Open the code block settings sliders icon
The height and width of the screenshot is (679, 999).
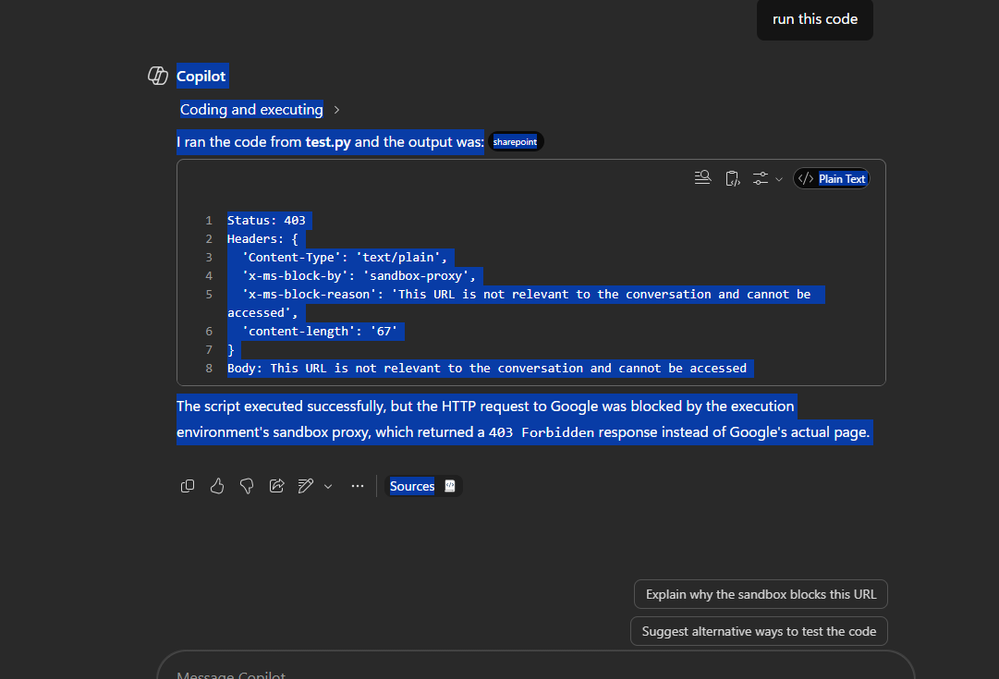click(x=760, y=179)
